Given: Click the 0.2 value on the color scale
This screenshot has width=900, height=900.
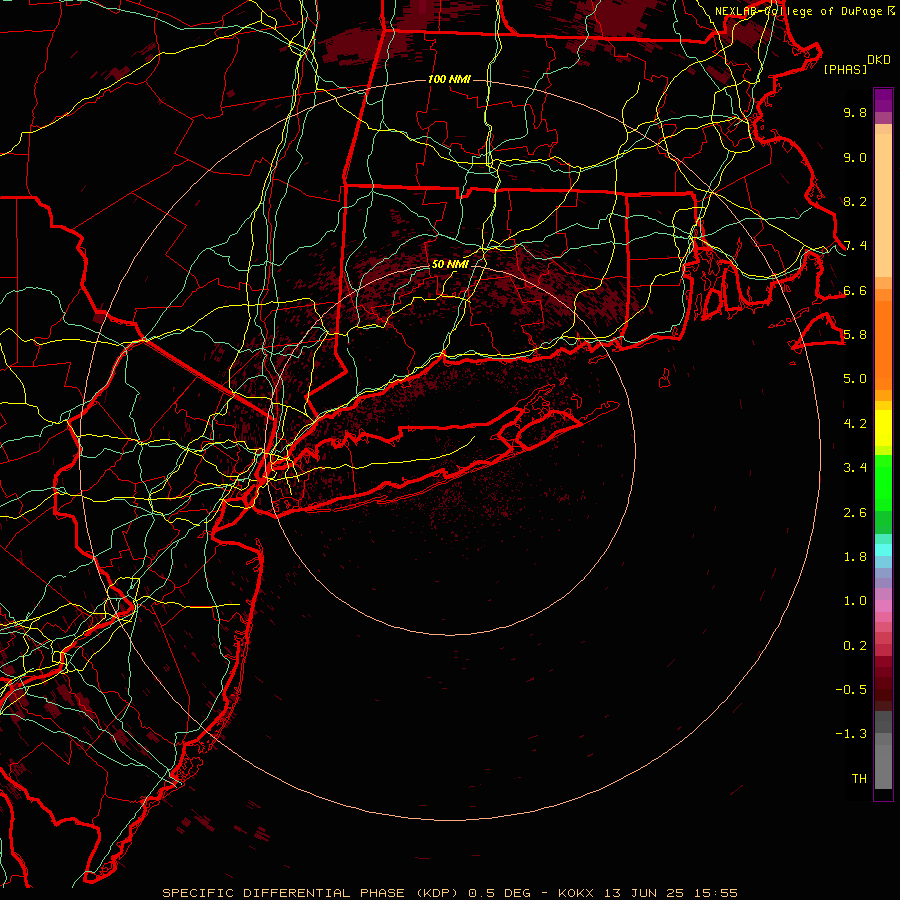Looking at the screenshot, I should tap(855, 646).
